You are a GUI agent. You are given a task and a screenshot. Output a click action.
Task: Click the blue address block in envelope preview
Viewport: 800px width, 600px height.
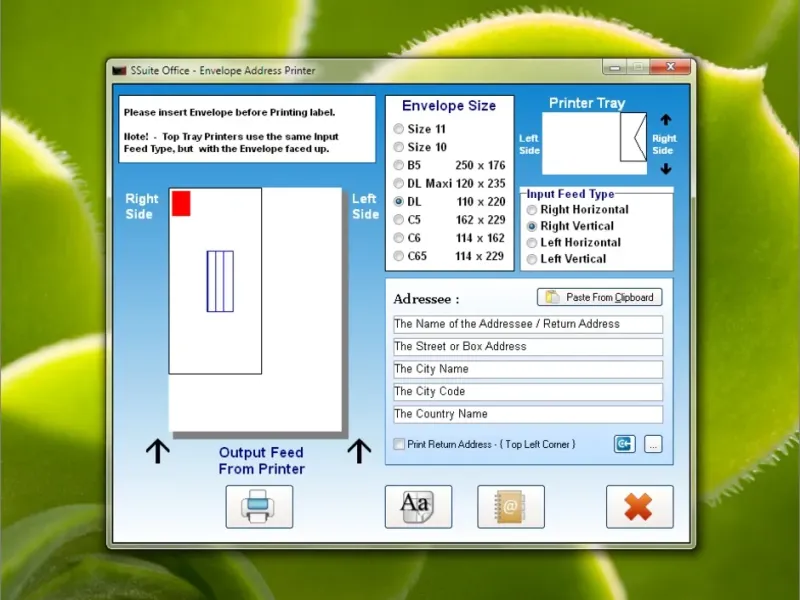coord(220,281)
